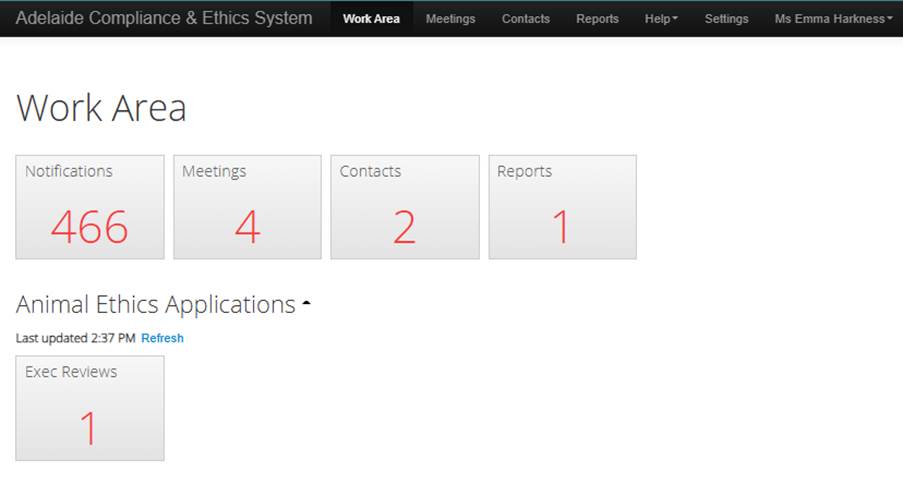Click the Work Area page heading

tap(101, 108)
